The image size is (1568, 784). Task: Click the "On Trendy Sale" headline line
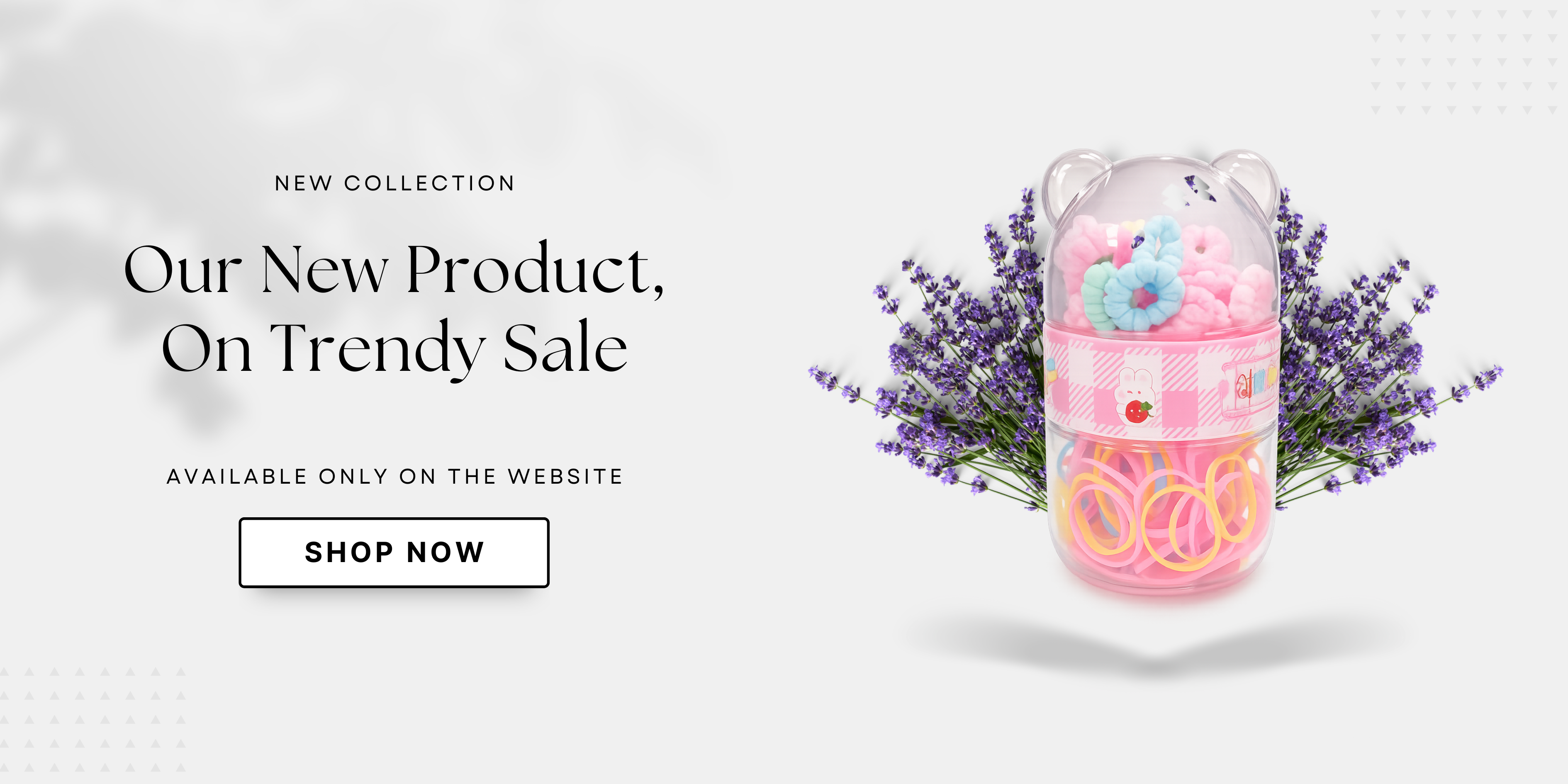tap(394, 348)
